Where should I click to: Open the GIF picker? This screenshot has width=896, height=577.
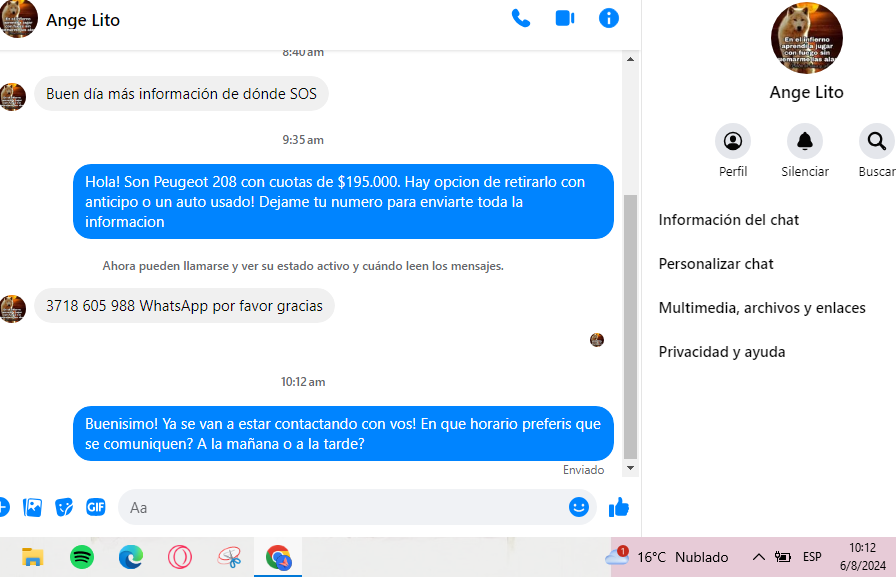[x=95, y=507]
